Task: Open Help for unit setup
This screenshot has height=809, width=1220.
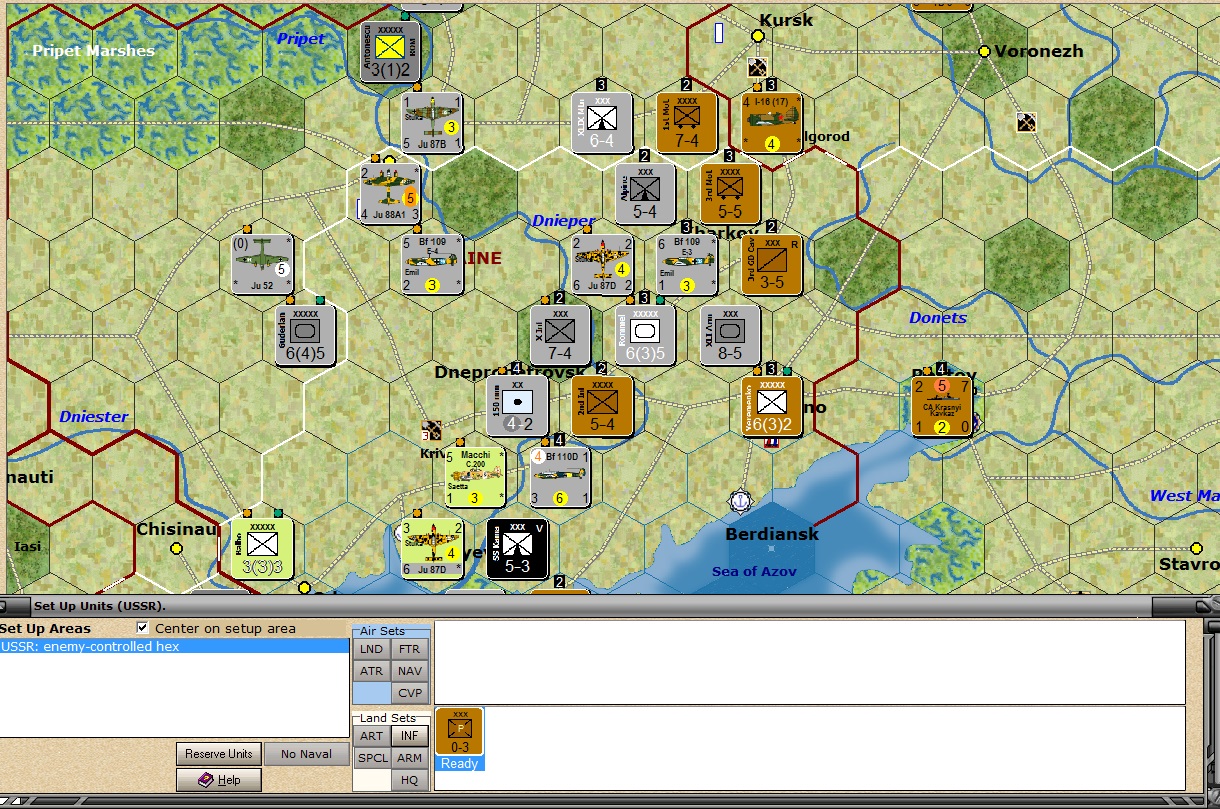Action: (x=219, y=780)
